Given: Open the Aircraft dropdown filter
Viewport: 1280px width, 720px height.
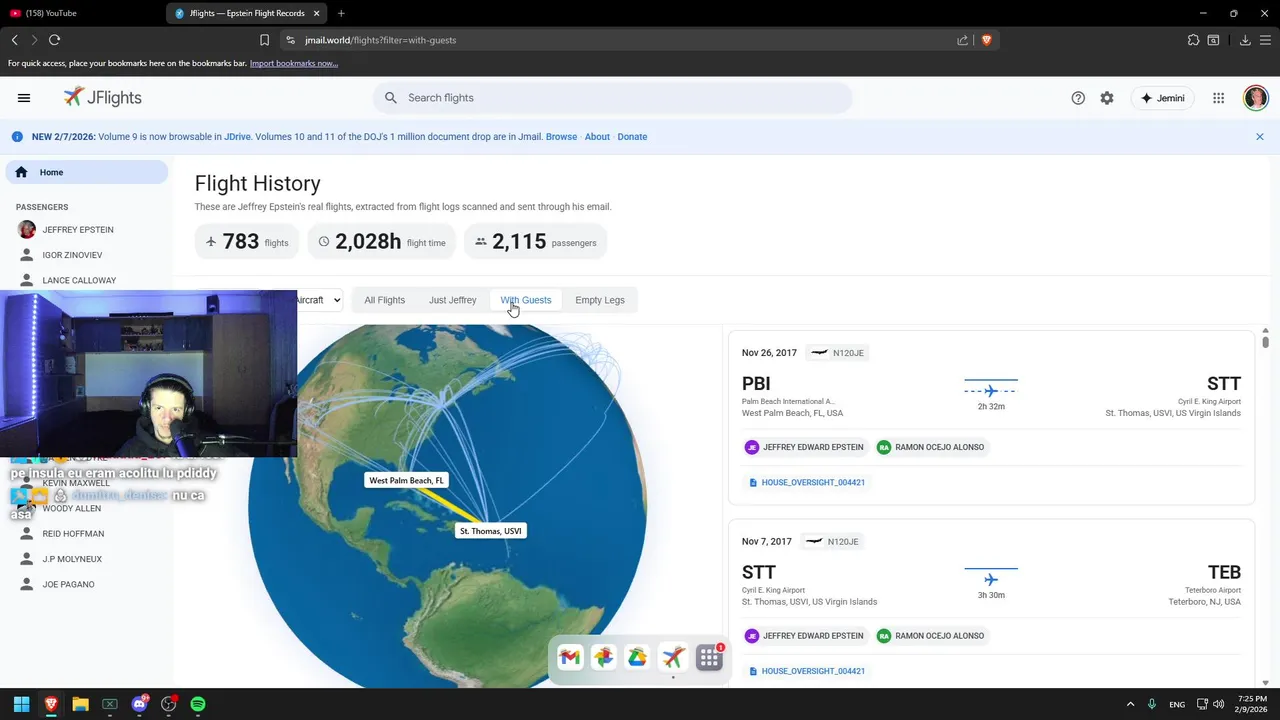Looking at the screenshot, I should 319,300.
